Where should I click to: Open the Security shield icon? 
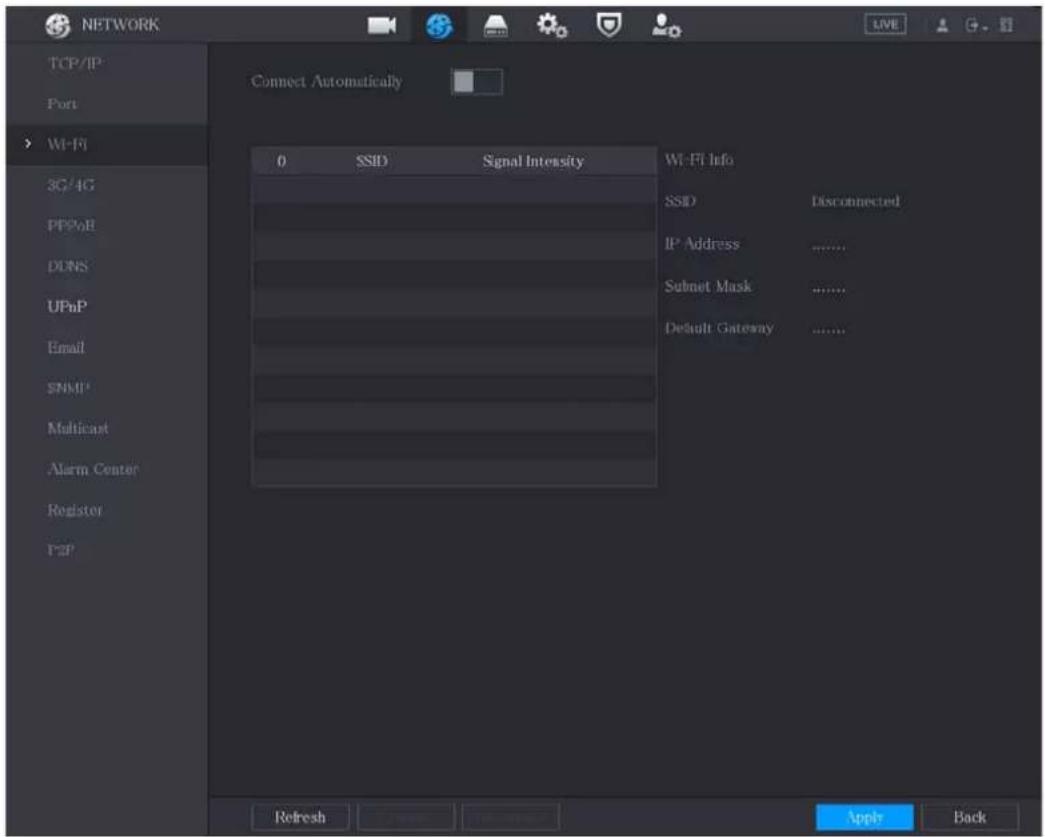tap(608, 25)
